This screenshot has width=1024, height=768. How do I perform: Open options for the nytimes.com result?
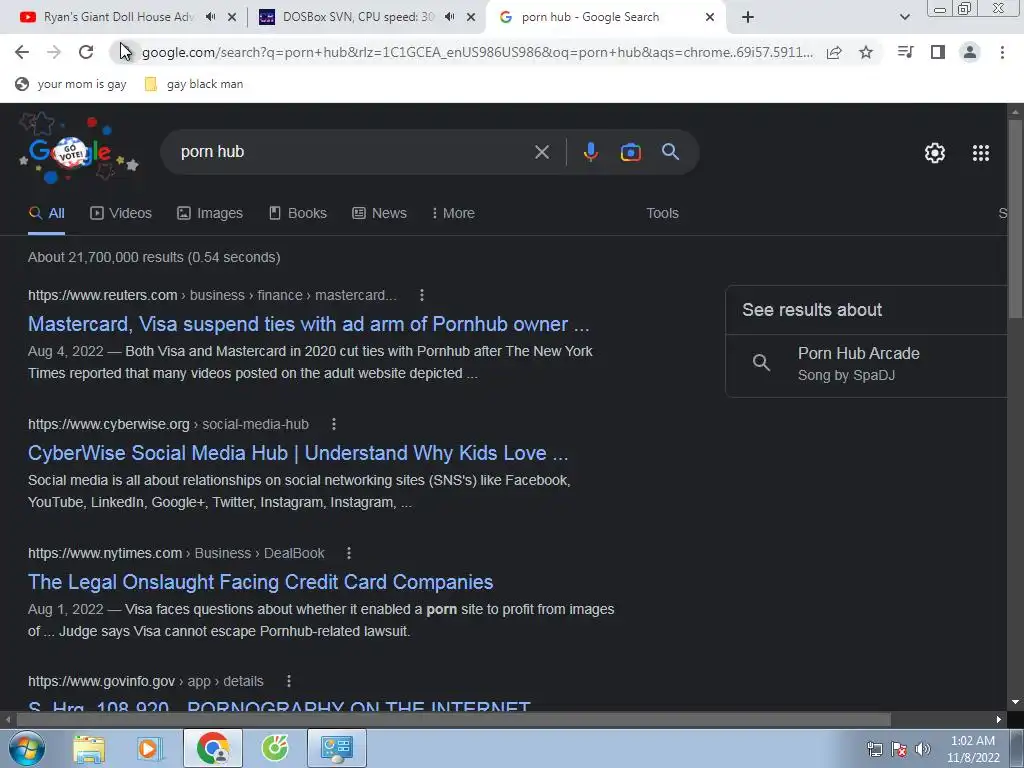pos(349,553)
